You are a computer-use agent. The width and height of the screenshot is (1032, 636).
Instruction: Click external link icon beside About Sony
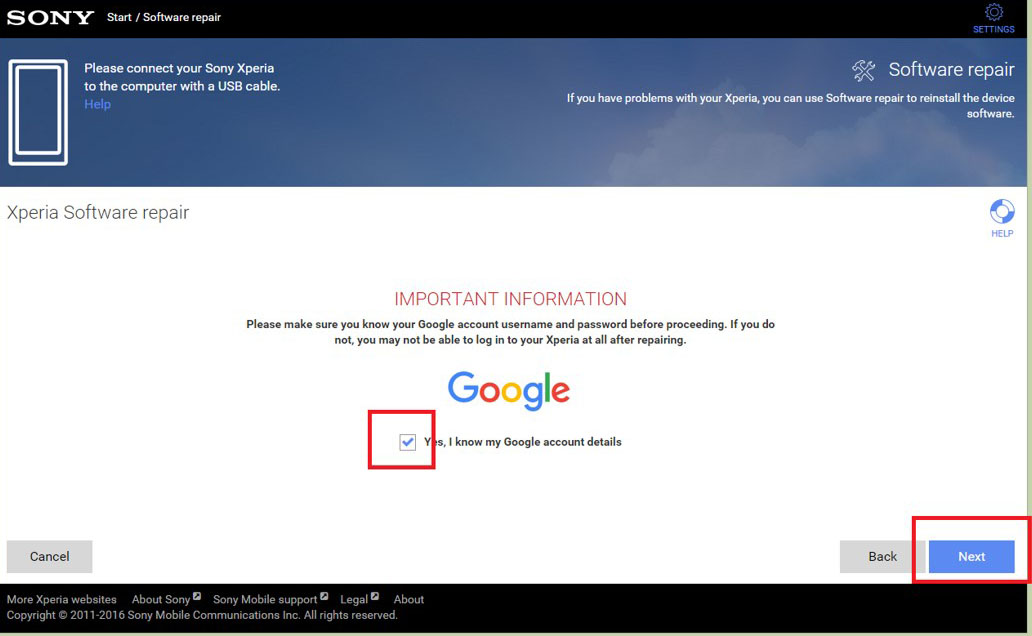[197, 596]
